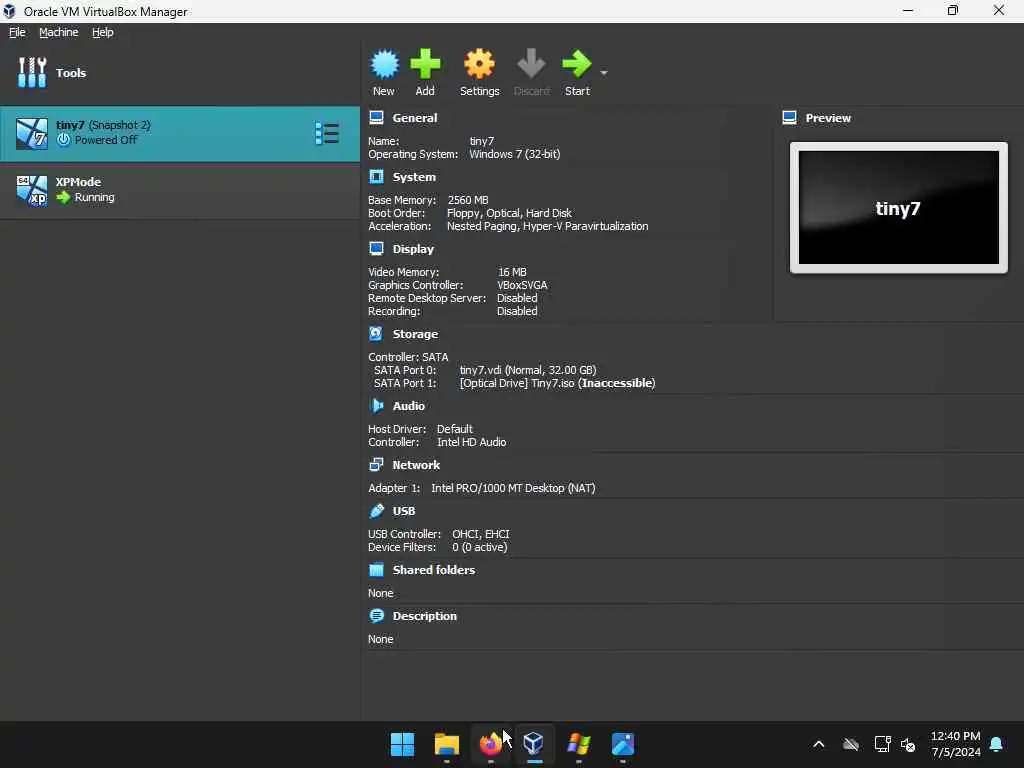Click the Discard toolbar icon

531,64
